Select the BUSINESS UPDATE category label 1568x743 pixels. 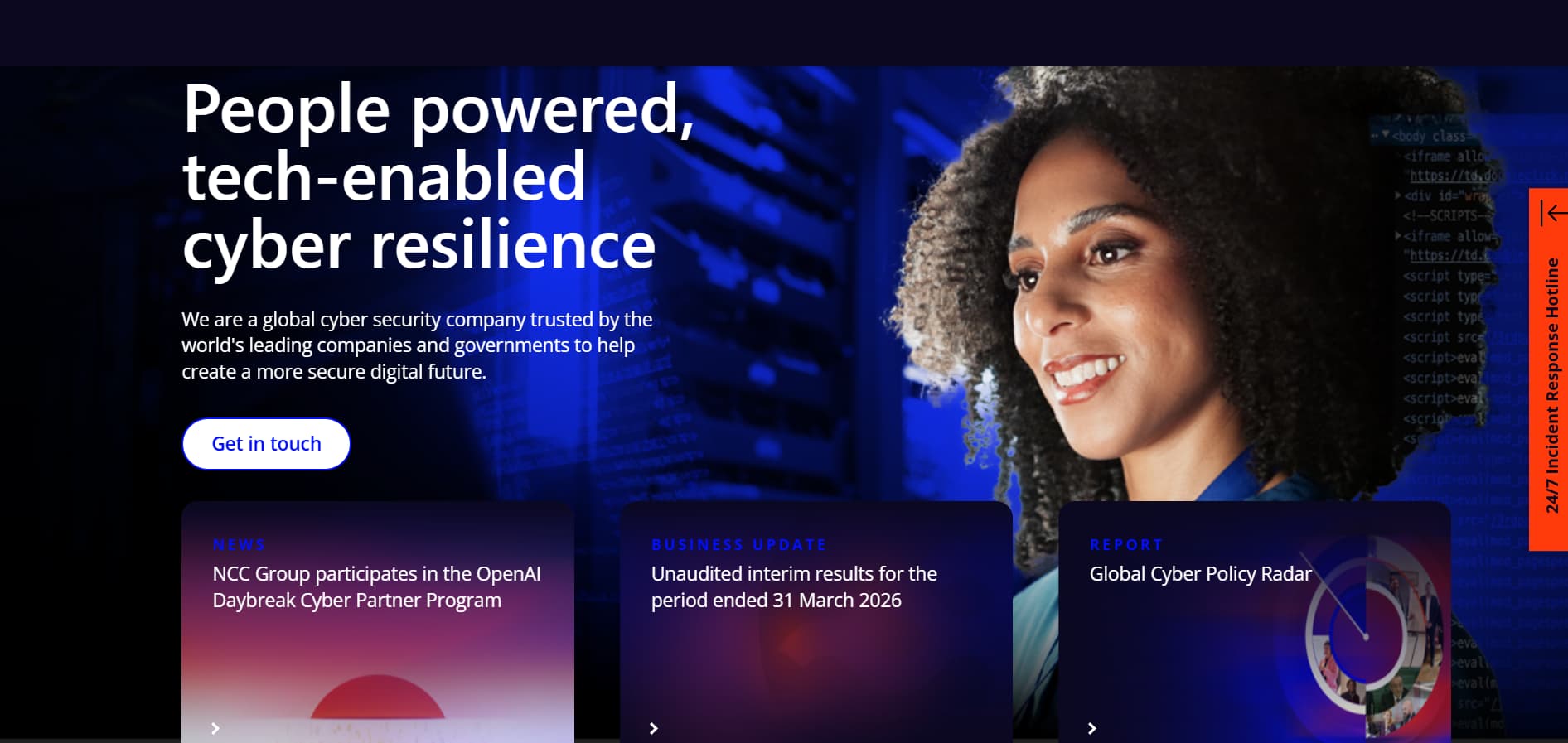point(739,544)
